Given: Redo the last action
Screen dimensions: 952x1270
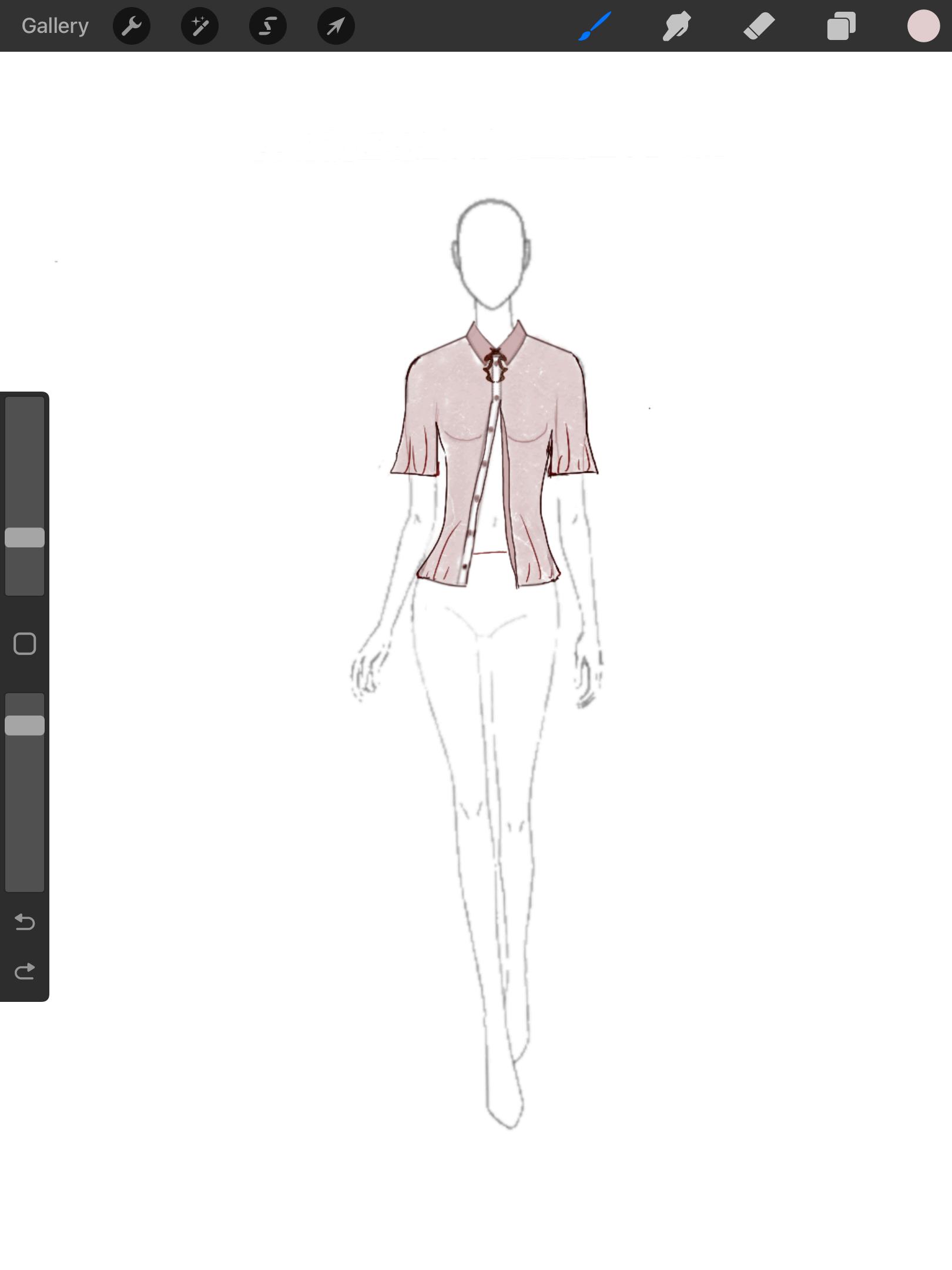Looking at the screenshot, I should tap(25, 971).
